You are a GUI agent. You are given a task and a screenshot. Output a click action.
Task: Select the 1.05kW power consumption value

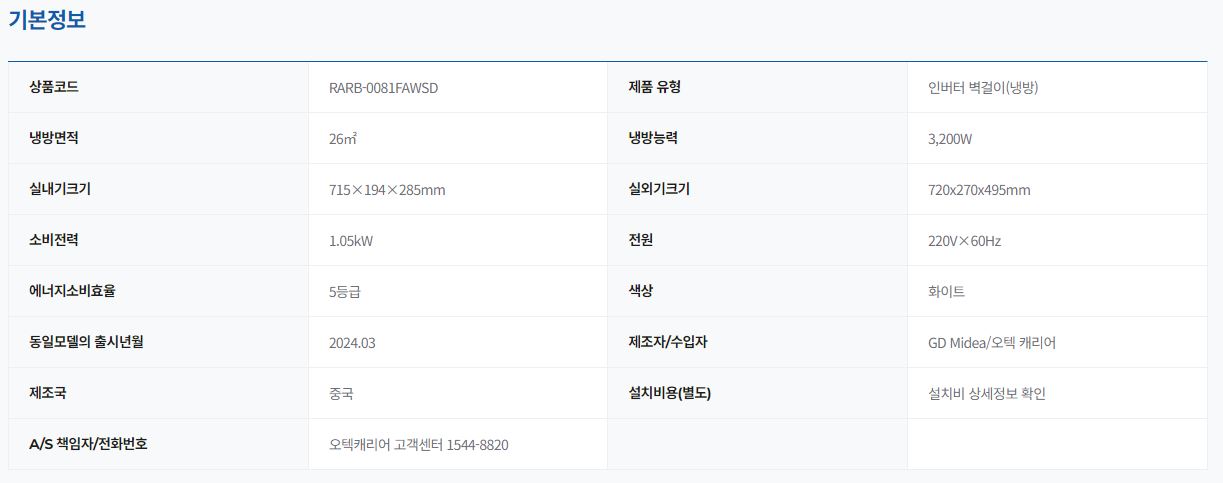click(351, 241)
